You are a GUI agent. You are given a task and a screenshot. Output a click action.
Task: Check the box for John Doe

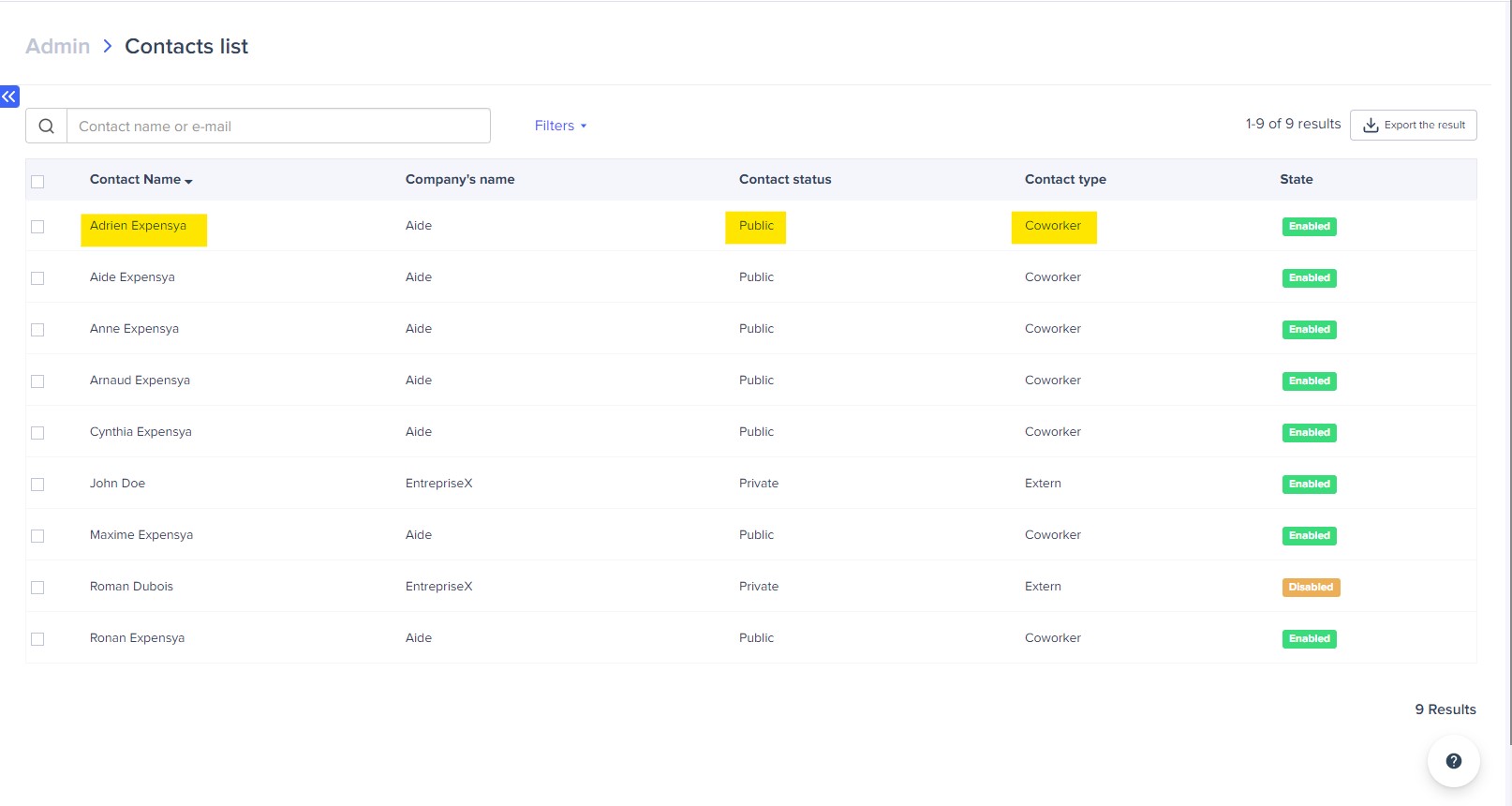(37, 485)
